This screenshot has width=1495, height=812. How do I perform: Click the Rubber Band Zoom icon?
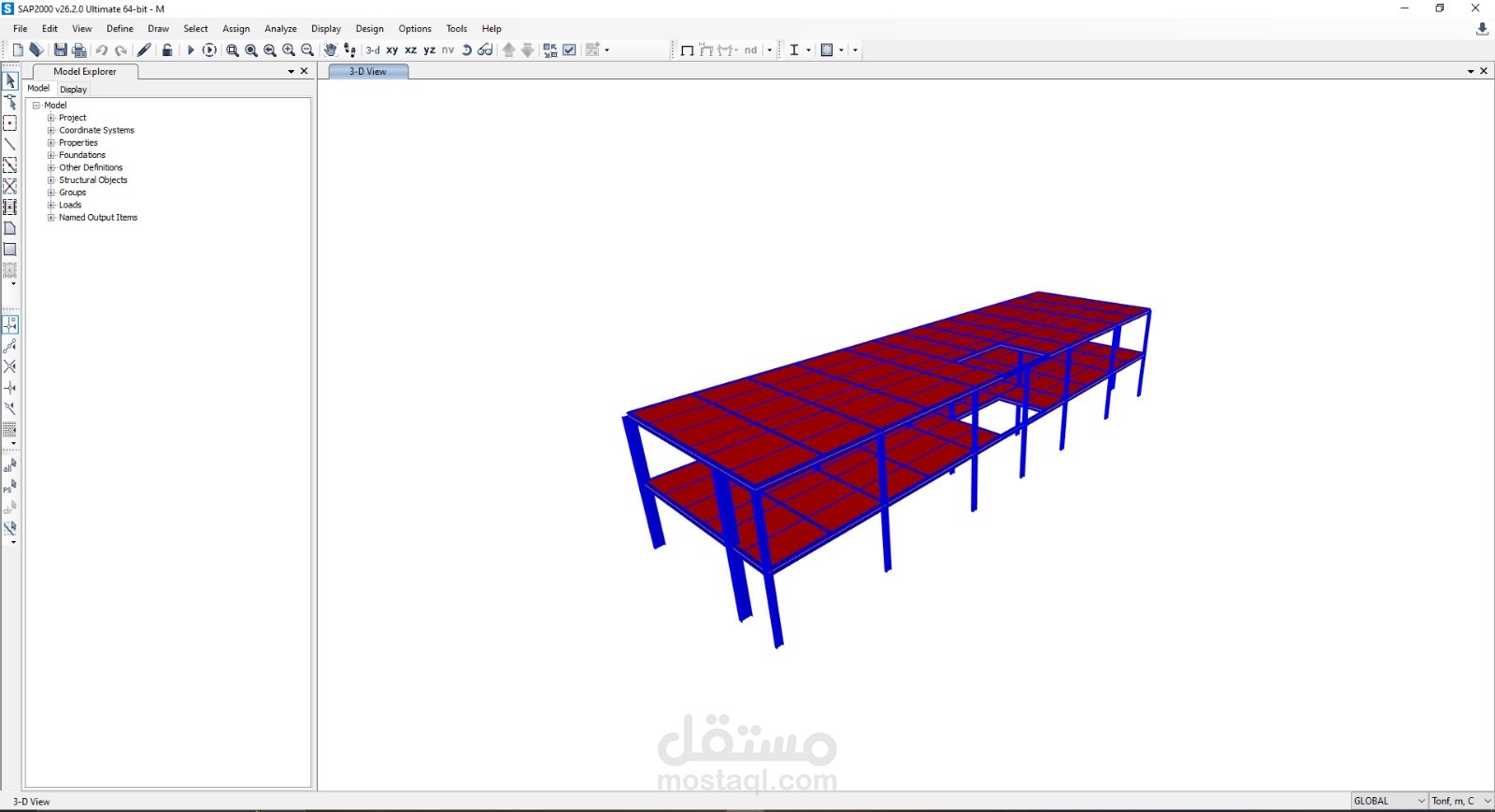233,50
